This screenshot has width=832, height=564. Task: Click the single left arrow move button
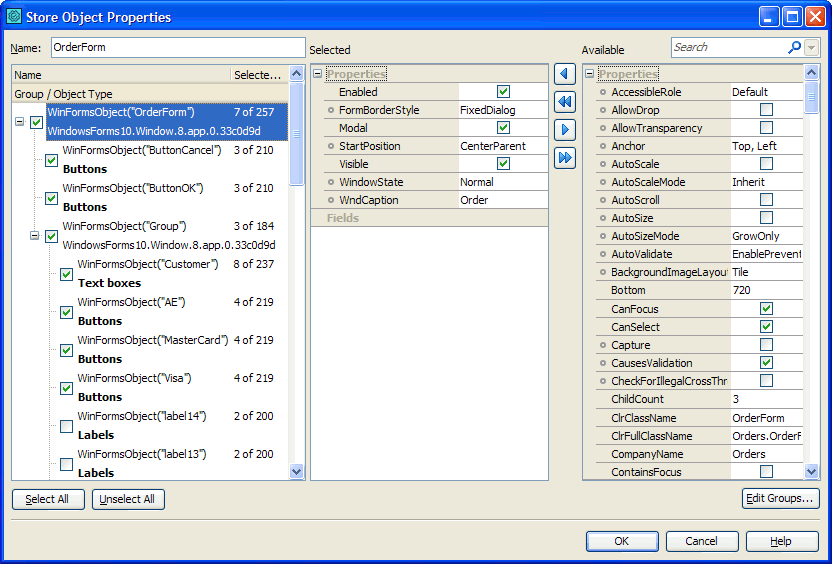(x=565, y=75)
